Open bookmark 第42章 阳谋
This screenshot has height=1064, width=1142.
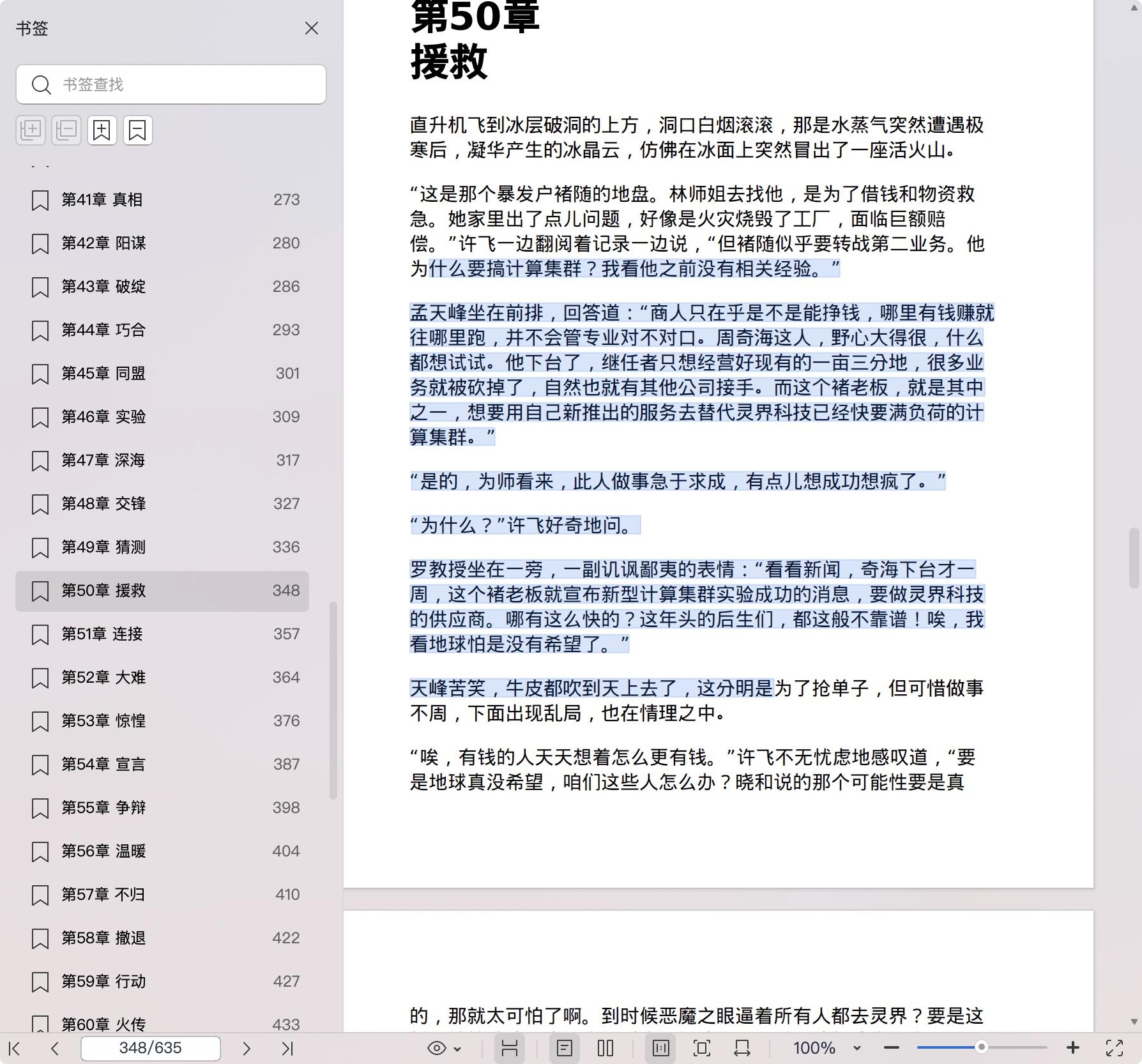click(x=162, y=243)
